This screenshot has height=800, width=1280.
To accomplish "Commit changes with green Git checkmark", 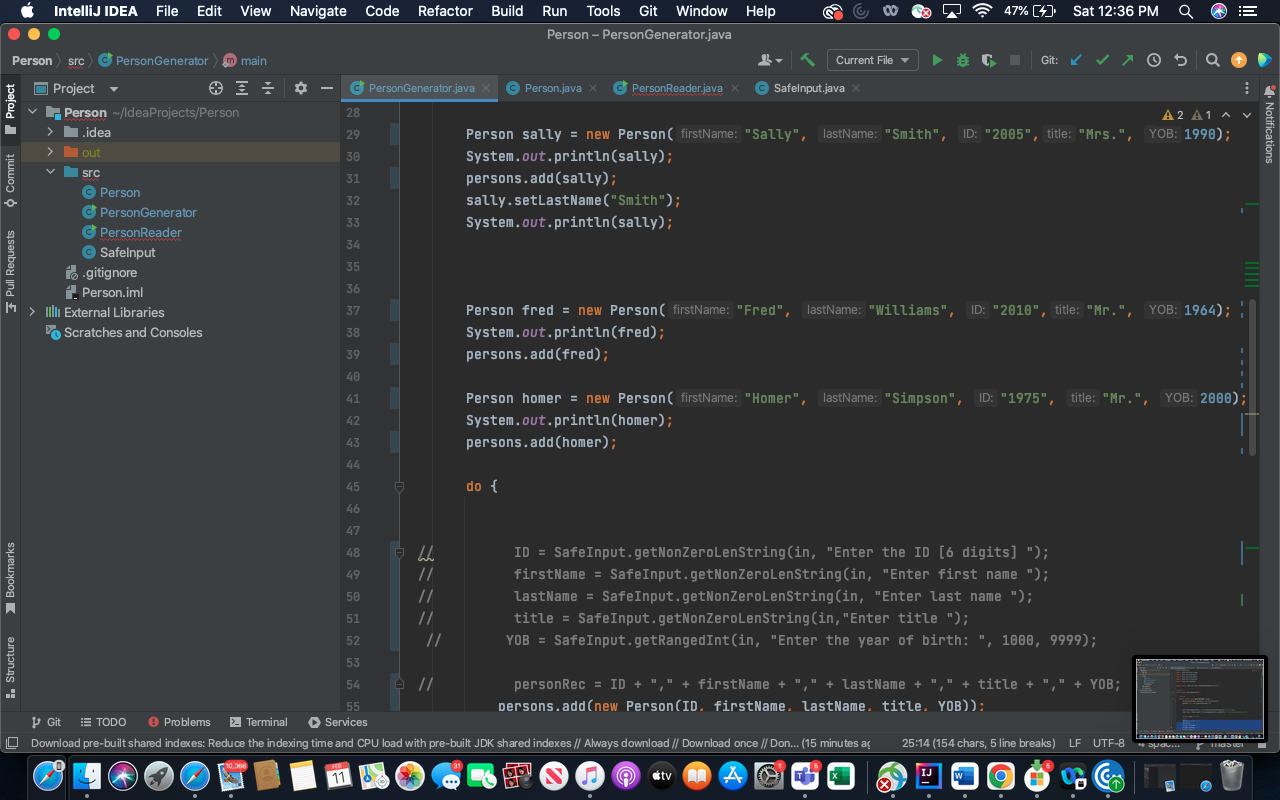I will click(x=1102, y=60).
